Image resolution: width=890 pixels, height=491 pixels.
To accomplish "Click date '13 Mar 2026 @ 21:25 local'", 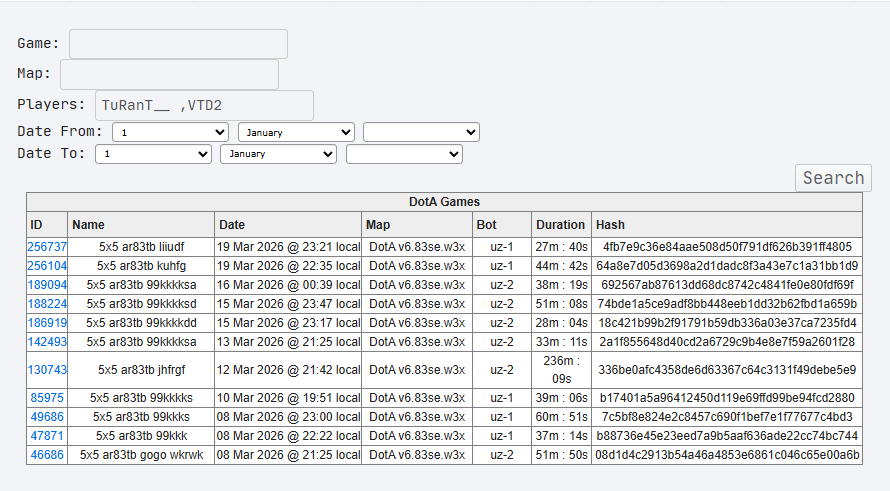I will 288,342.
